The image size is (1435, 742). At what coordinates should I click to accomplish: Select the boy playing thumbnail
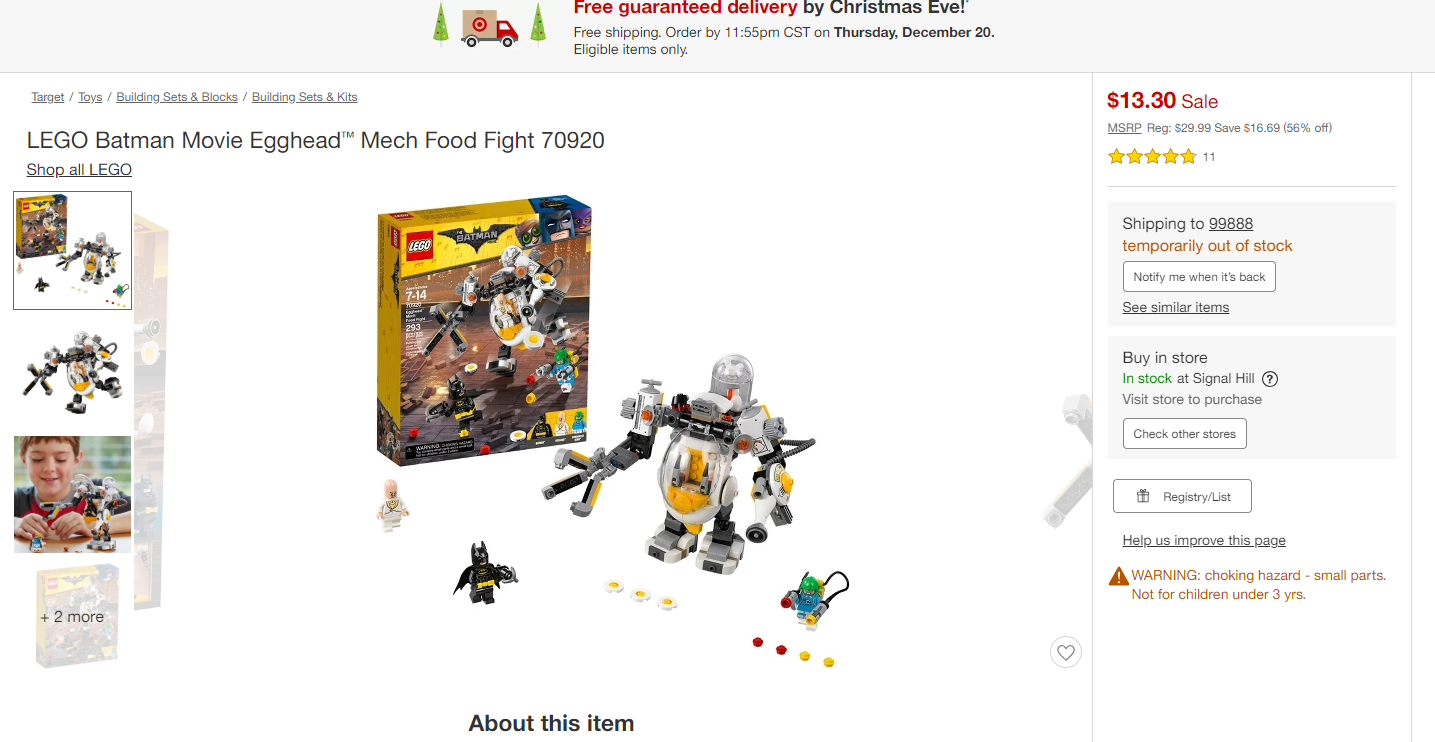[x=72, y=494]
